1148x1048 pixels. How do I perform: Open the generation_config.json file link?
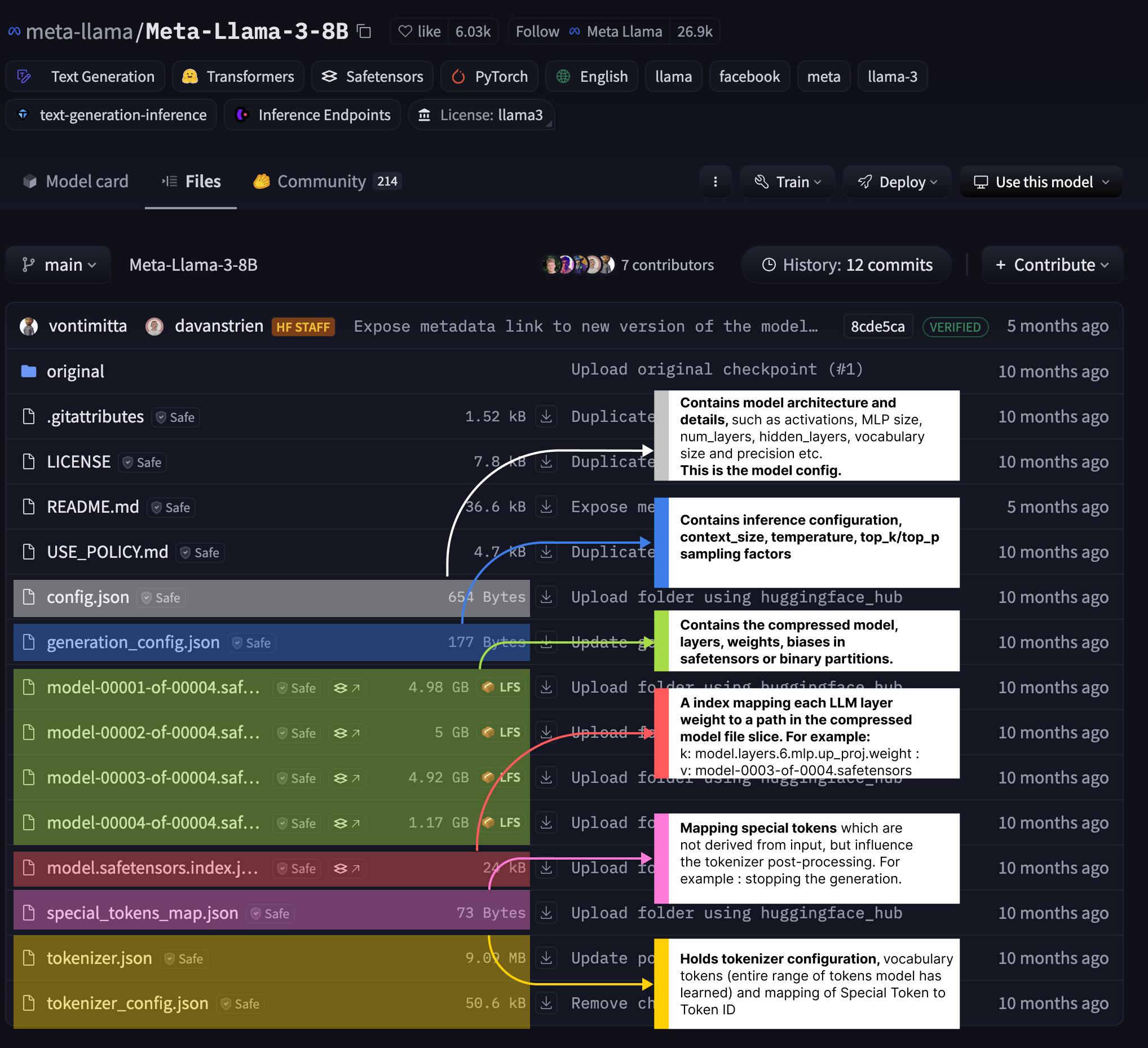[133, 642]
